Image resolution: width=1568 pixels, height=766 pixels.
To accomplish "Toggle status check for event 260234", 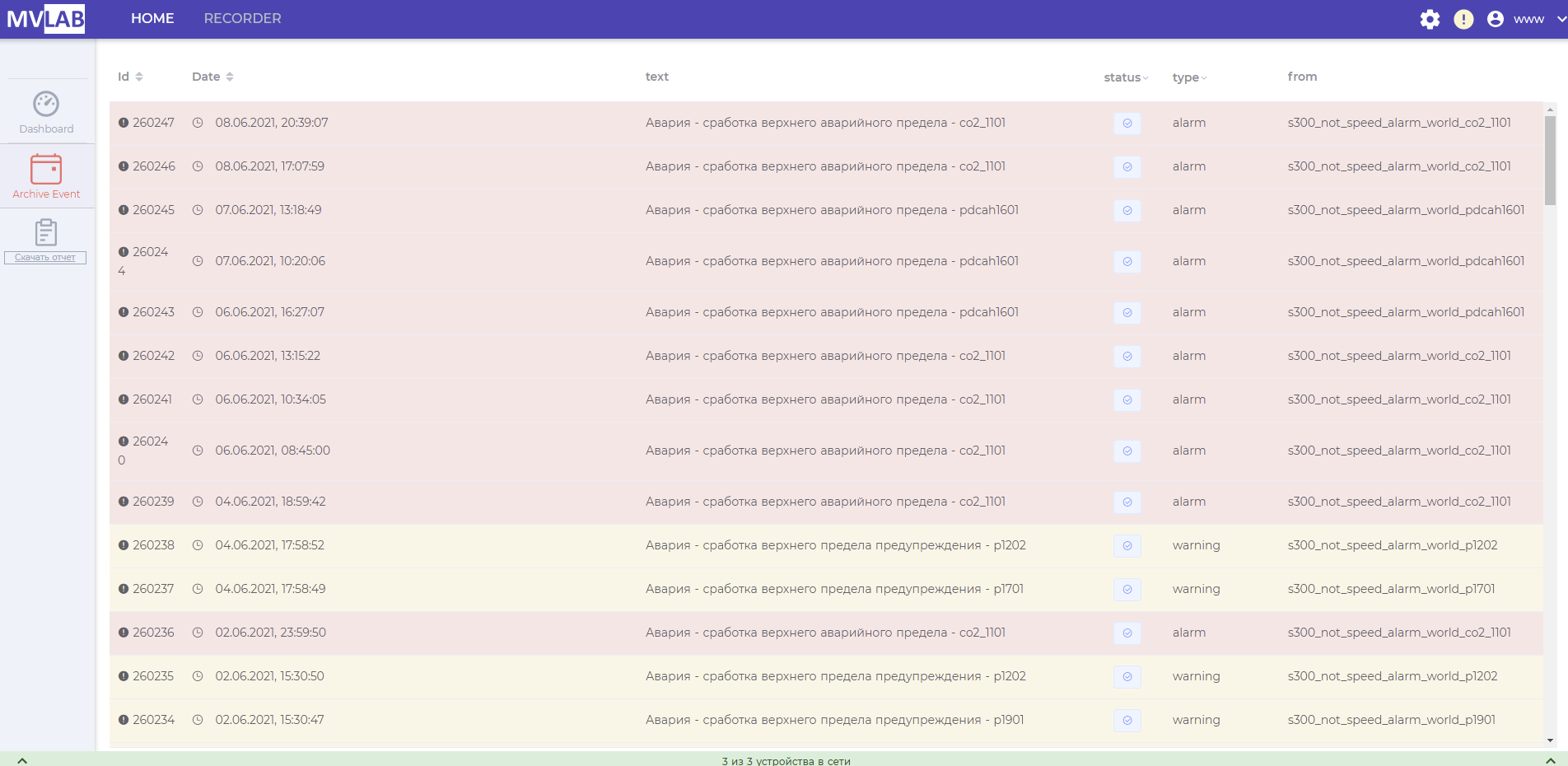I will click(x=1127, y=721).
